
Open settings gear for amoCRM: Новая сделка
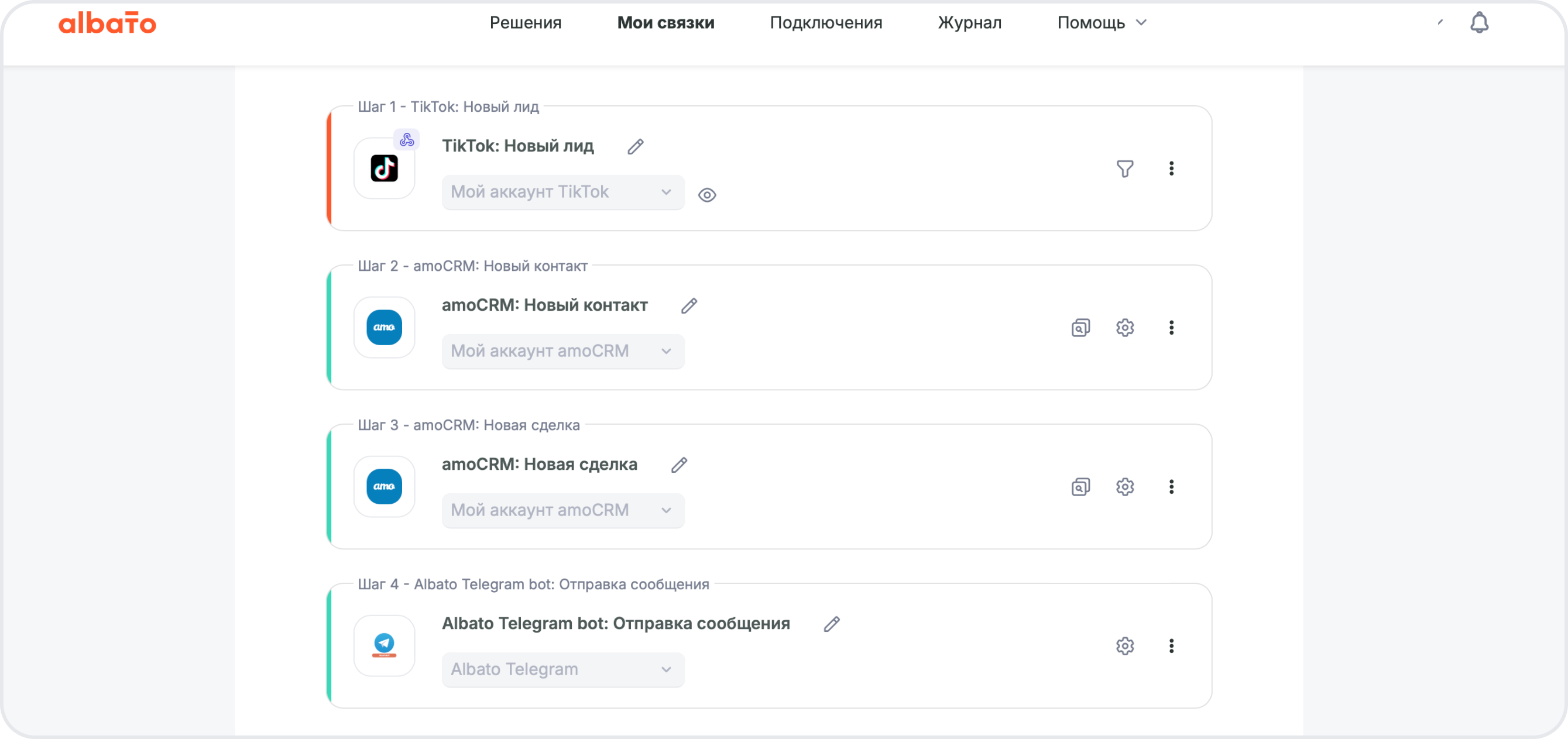coord(1125,486)
